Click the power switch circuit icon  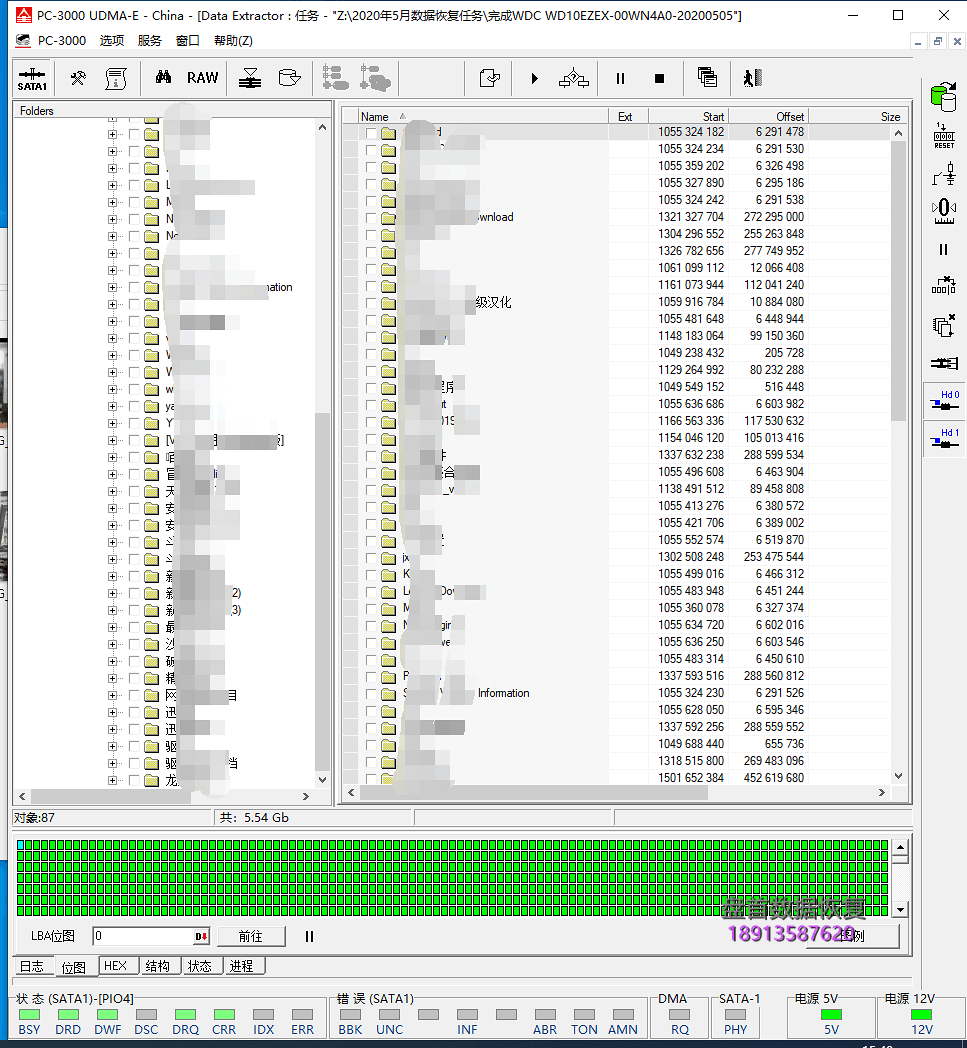pyautogui.click(x=944, y=174)
